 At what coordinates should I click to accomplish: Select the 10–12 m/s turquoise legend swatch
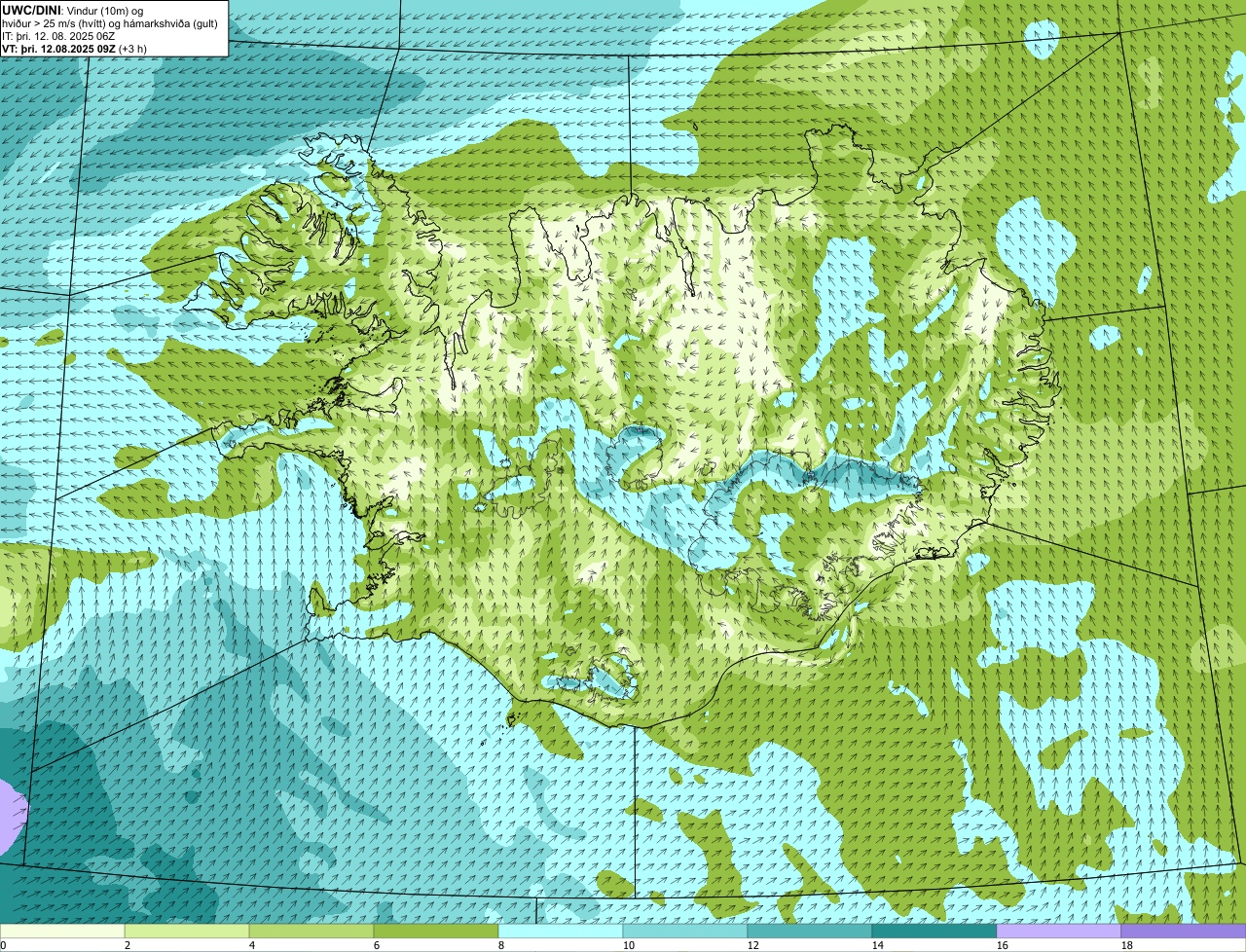[685, 932]
